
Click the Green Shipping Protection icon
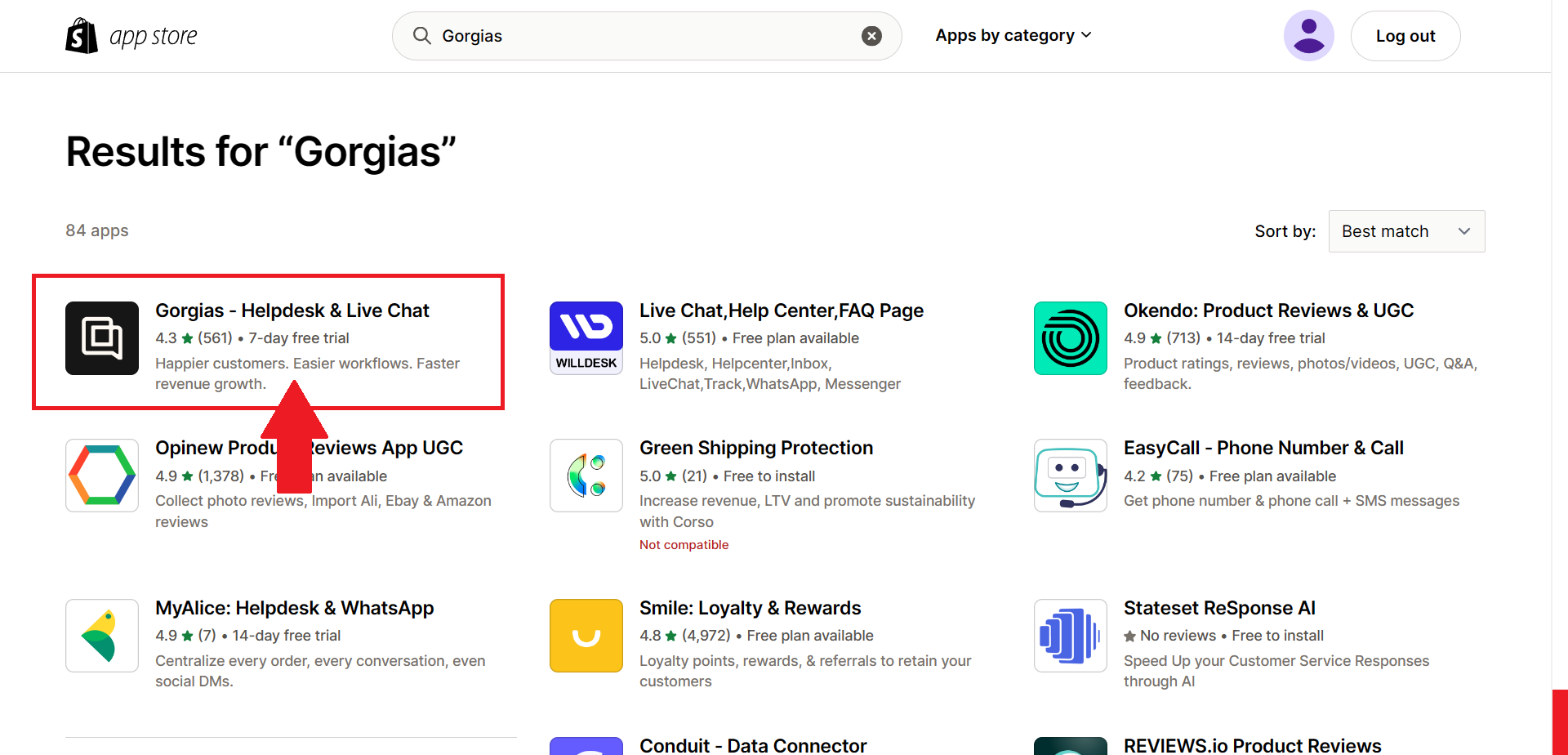[586, 476]
